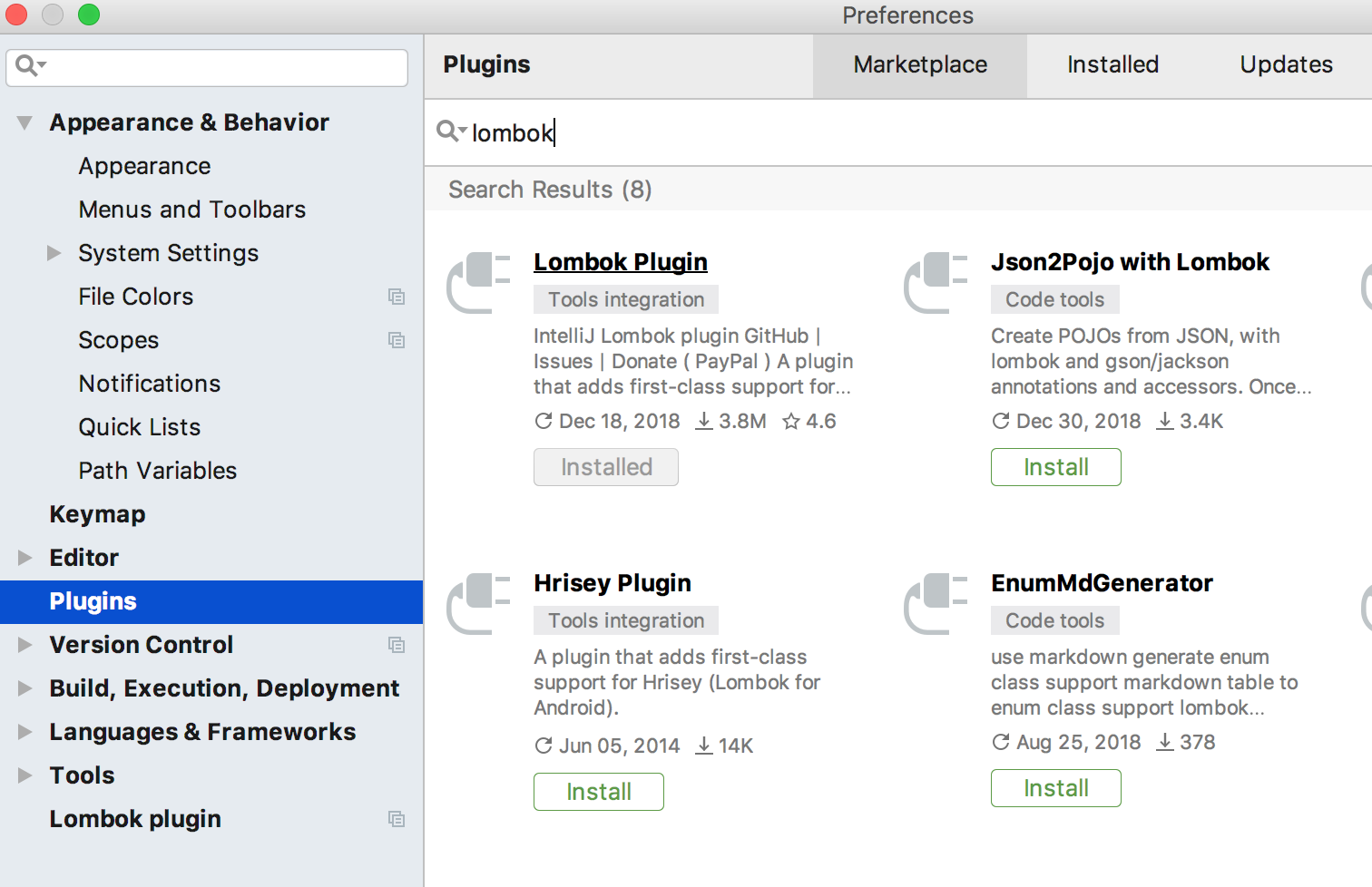
Task: Open the Updates tab
Action: pyautogui.click(x=1286, y=65)
